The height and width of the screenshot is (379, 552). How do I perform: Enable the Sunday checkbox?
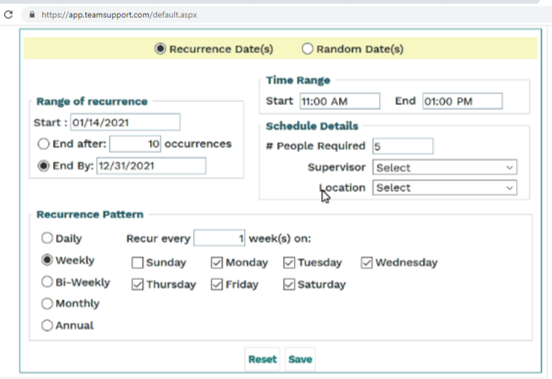[137, 263]
